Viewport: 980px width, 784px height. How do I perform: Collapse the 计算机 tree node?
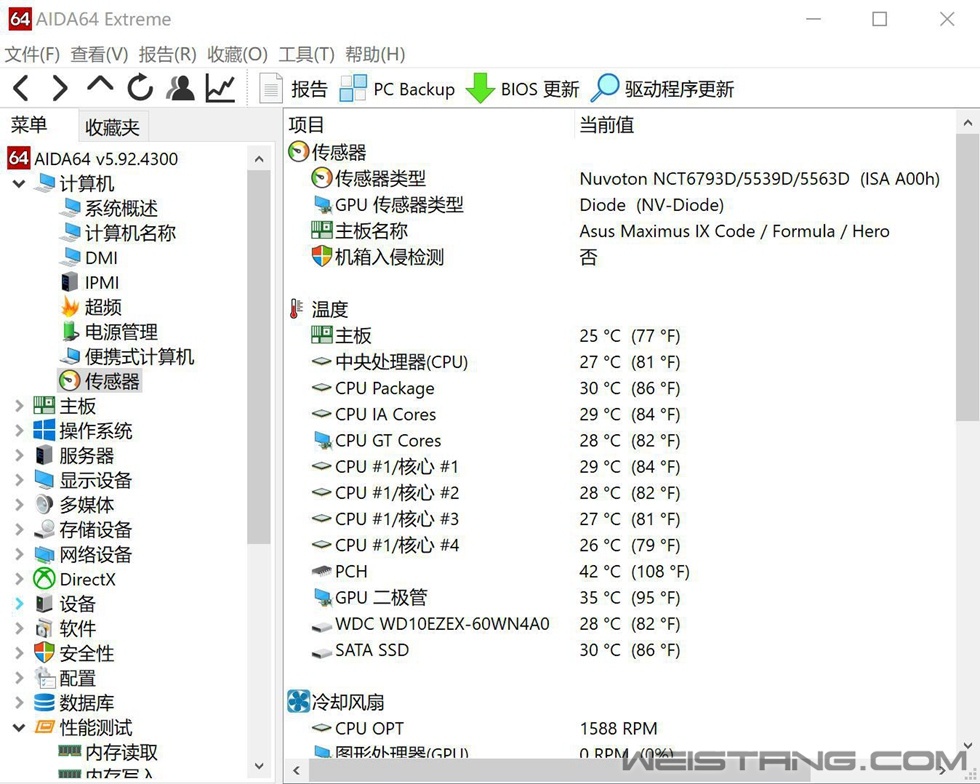pos(19,184)
